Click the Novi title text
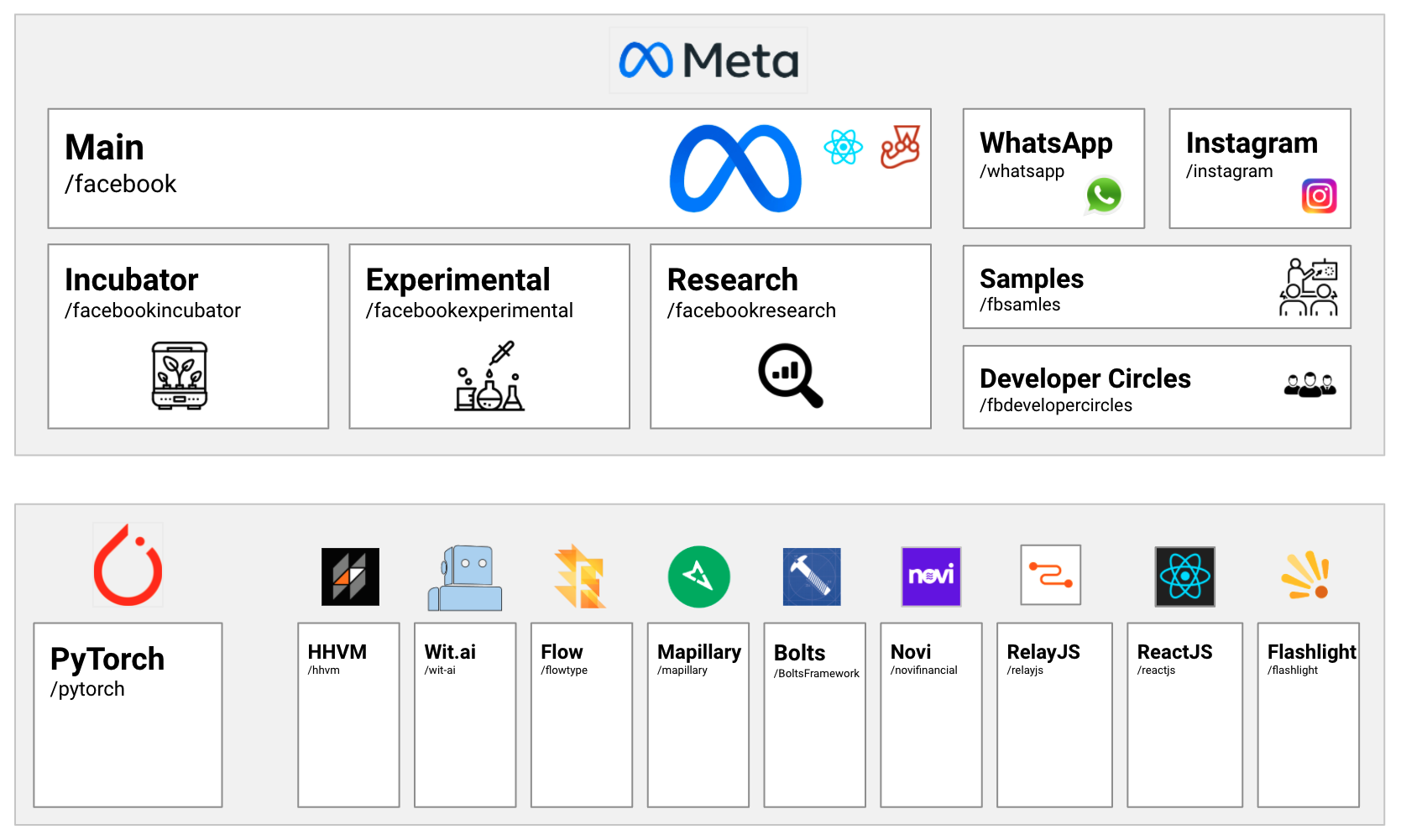Image resolution: width=1401 pixels, height=840 pixels. (911, 652)
